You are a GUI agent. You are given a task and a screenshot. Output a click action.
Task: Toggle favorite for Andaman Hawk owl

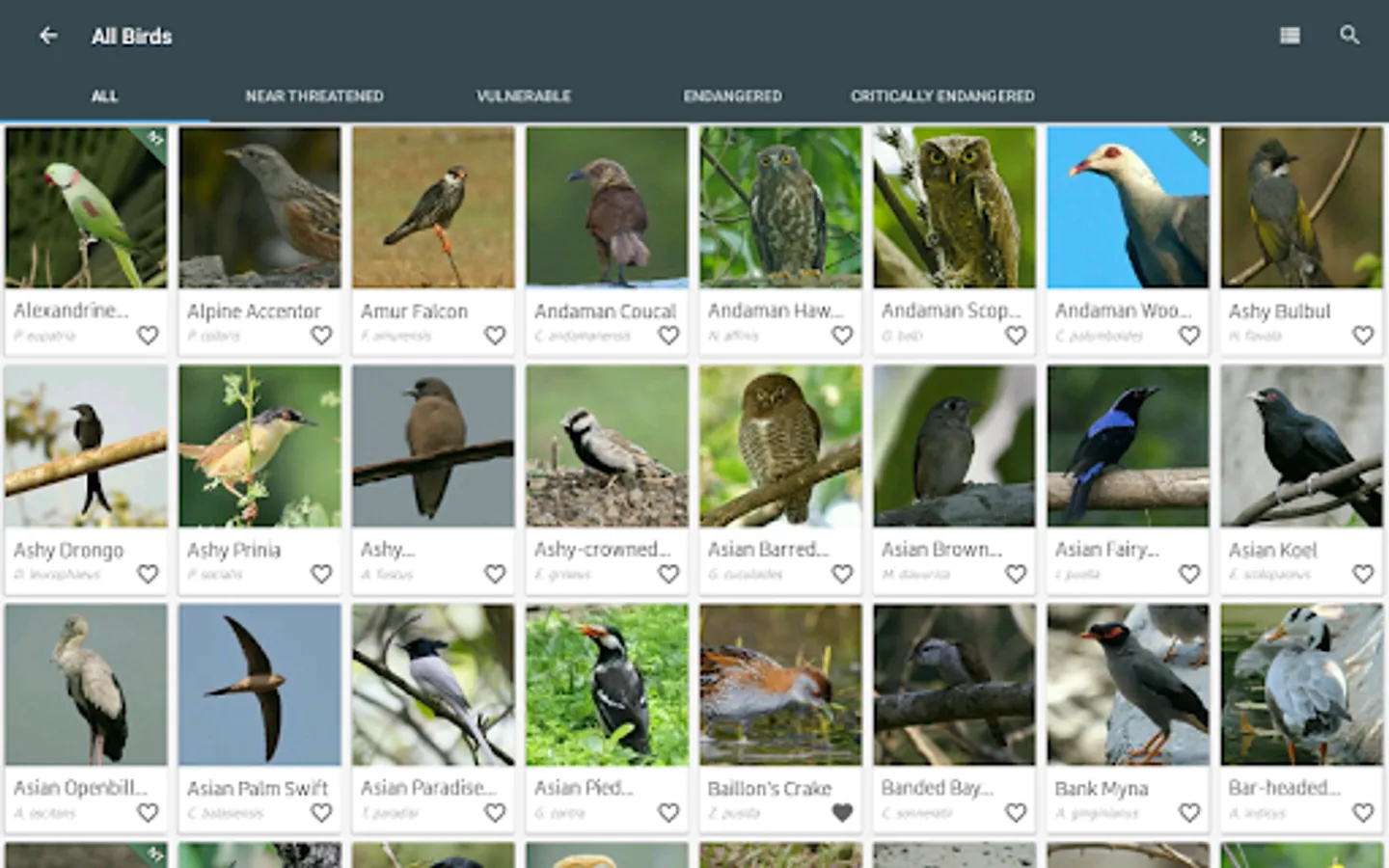tap(842, 336)
